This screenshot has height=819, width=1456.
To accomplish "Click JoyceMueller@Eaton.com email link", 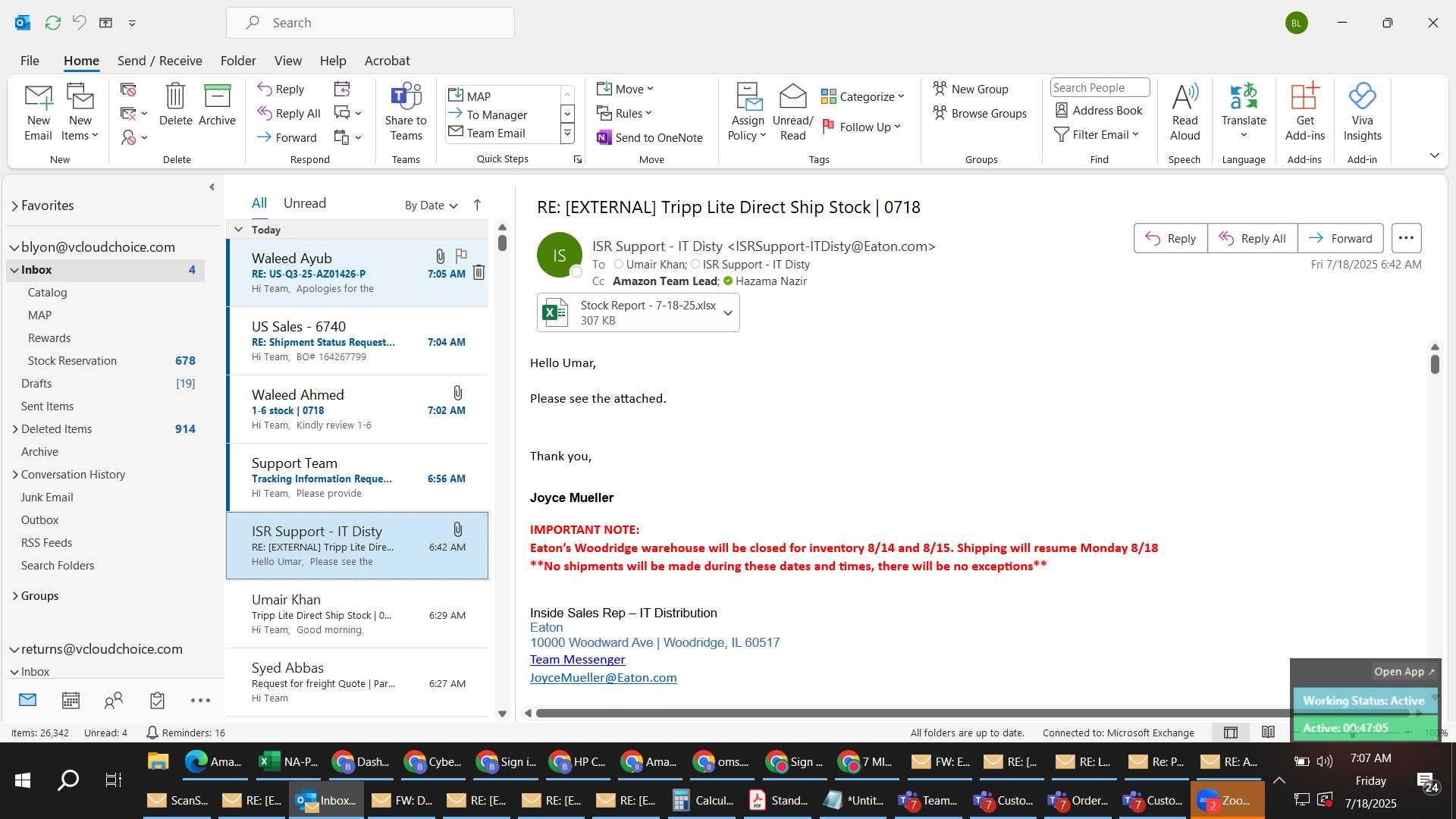I will (603, 678).
